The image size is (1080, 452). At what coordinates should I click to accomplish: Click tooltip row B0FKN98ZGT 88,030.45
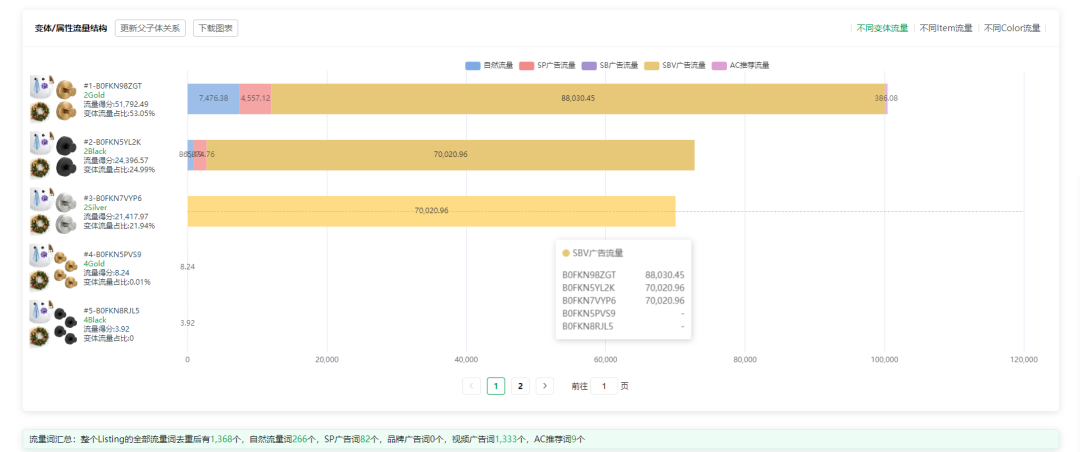click(623, 274)
